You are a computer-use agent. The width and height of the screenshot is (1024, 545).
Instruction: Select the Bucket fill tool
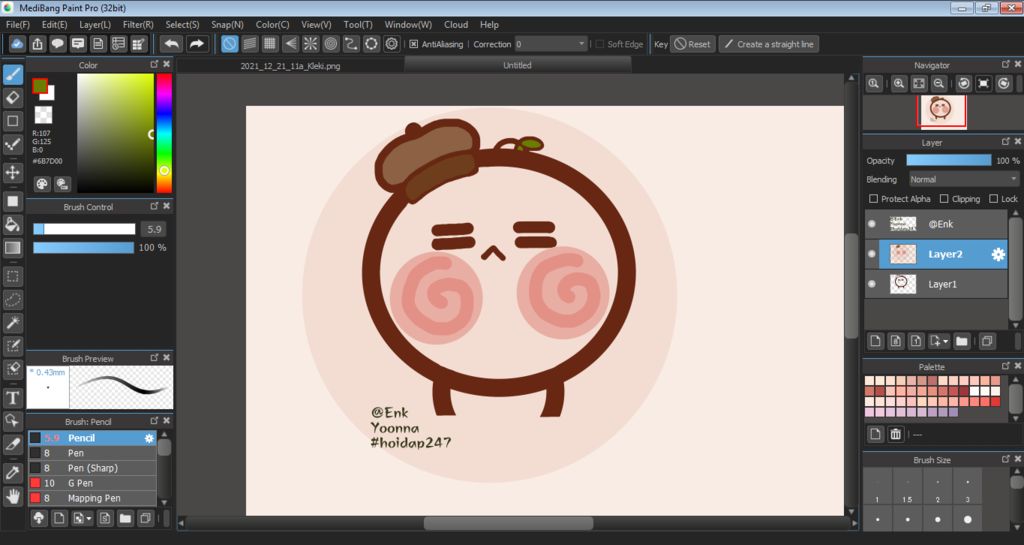(x=12, y=225)
